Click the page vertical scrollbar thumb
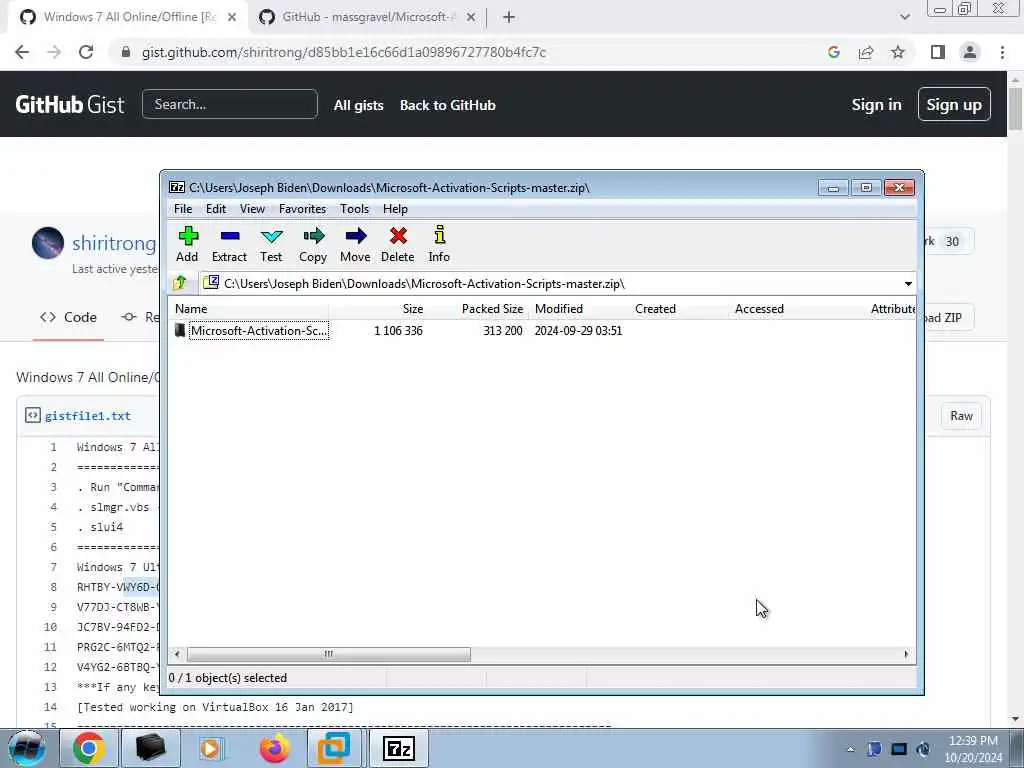Screen dimensions: 1024x768 (1015, 108)
